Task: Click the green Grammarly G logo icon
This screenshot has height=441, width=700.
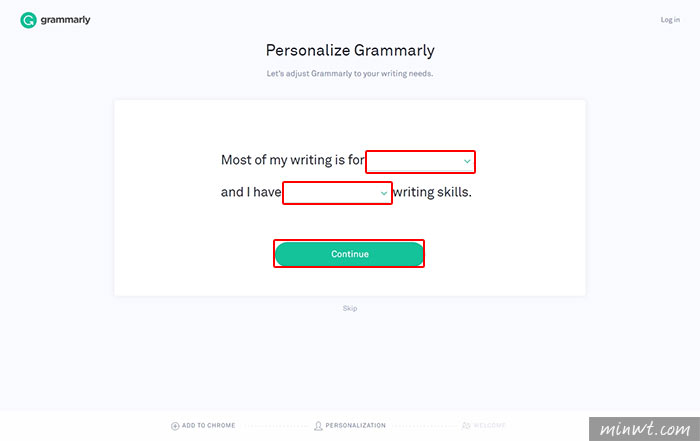Action: pyautogui.click(x=28, y=20)
